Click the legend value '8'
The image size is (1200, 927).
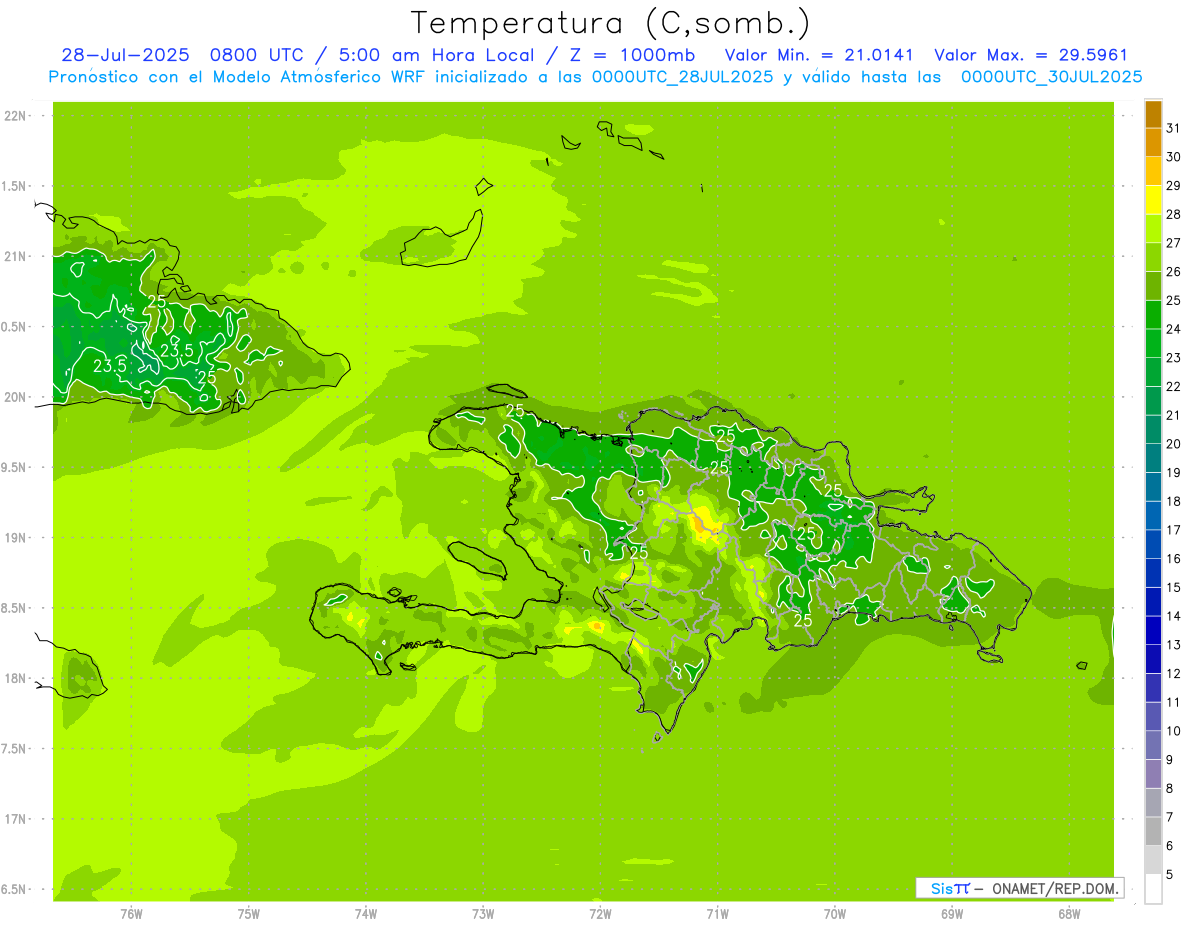point(1170,788)
